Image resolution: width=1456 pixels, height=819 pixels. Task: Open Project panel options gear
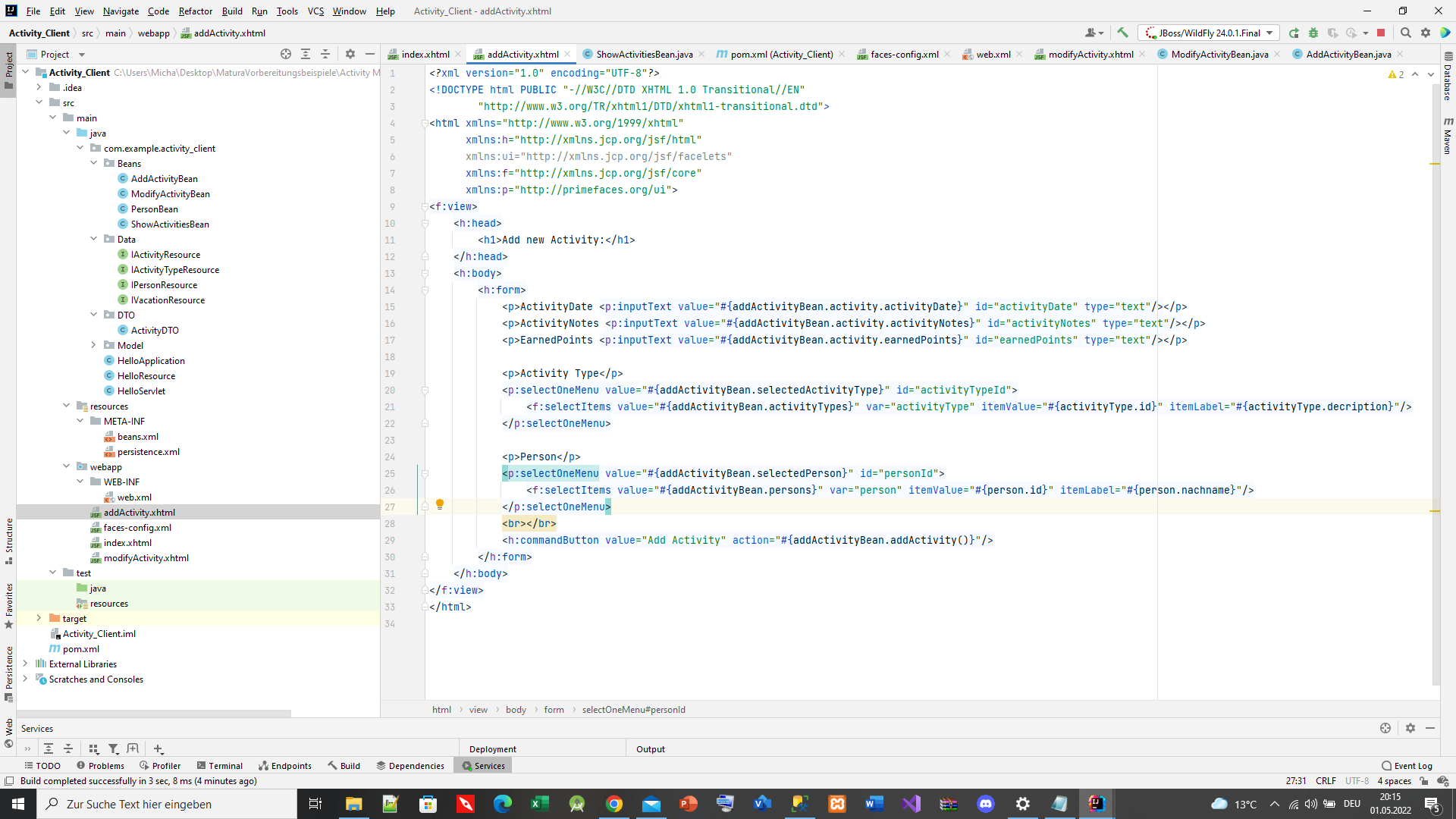click(x=350, y=54)
